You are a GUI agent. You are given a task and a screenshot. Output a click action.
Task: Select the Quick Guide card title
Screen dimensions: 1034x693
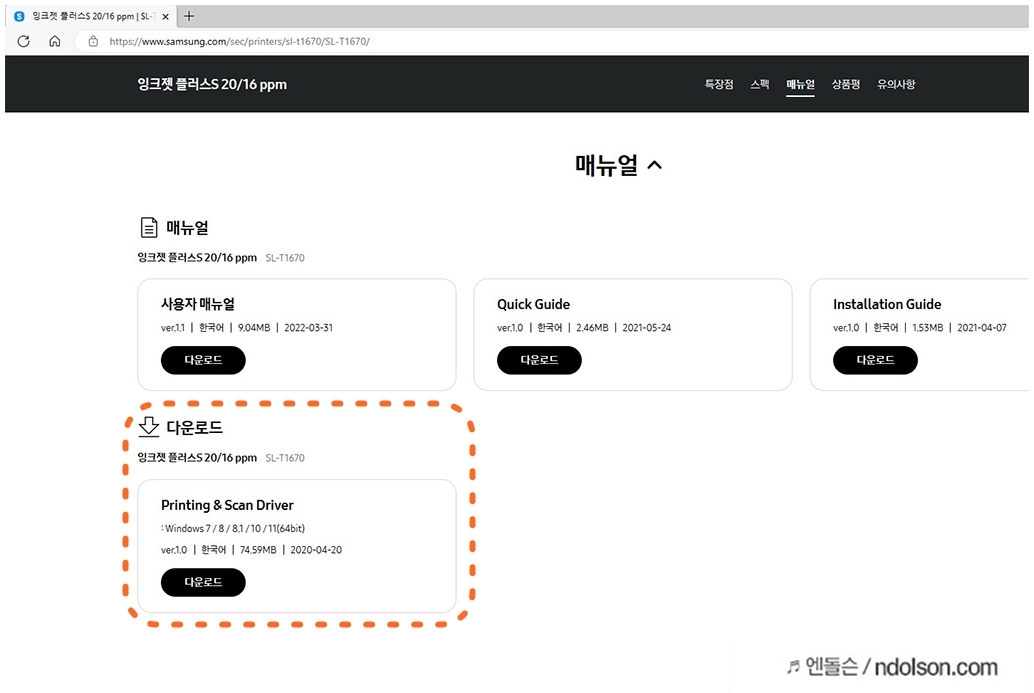pos(533,304)
